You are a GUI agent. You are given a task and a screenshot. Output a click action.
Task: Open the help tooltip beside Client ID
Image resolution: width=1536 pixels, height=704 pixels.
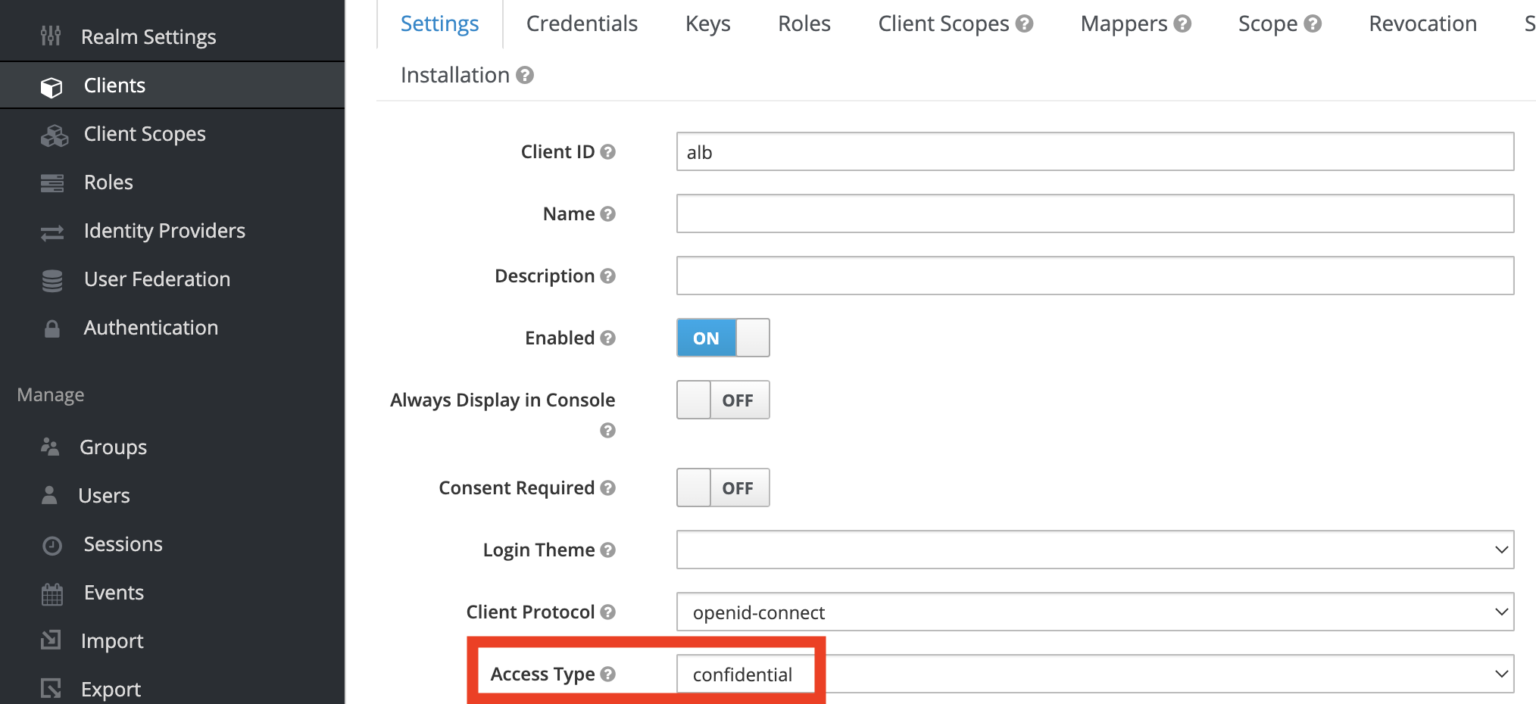coord(608,151)
